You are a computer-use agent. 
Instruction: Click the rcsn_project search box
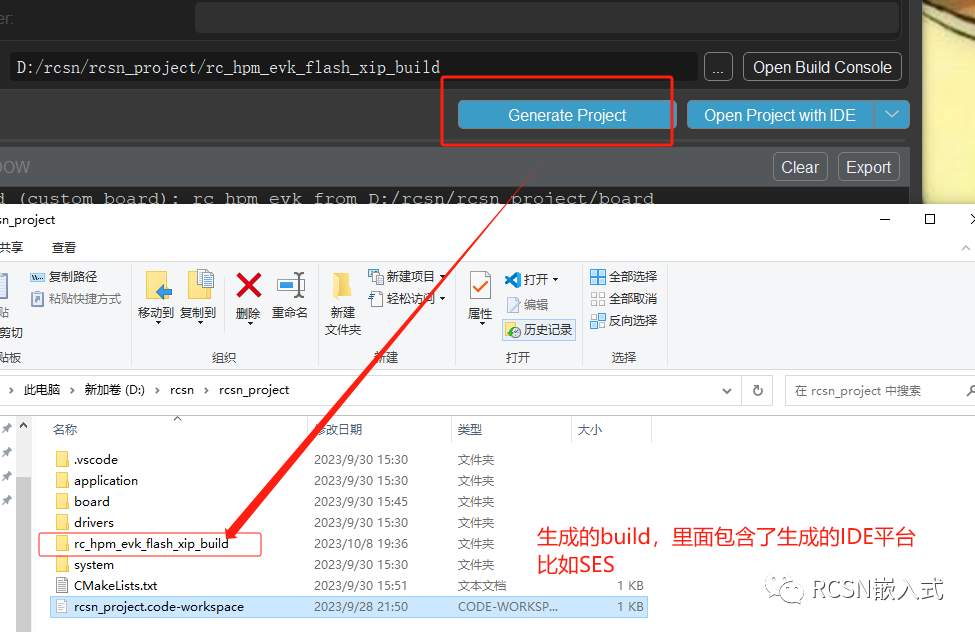coord(870,390)
